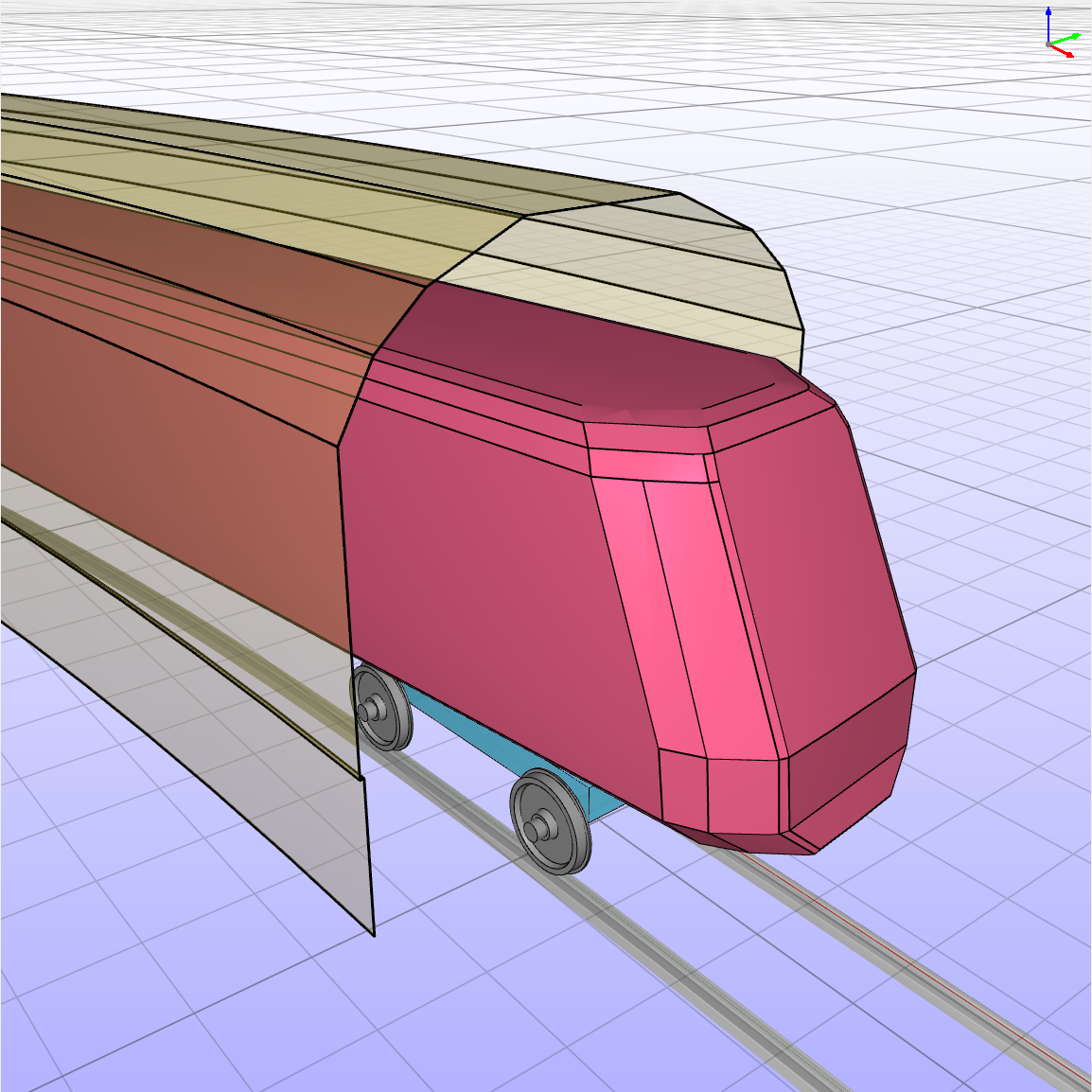Select the front gray train wheel
Viewport: 1092px width, 1092px height.
pos(550,819)
